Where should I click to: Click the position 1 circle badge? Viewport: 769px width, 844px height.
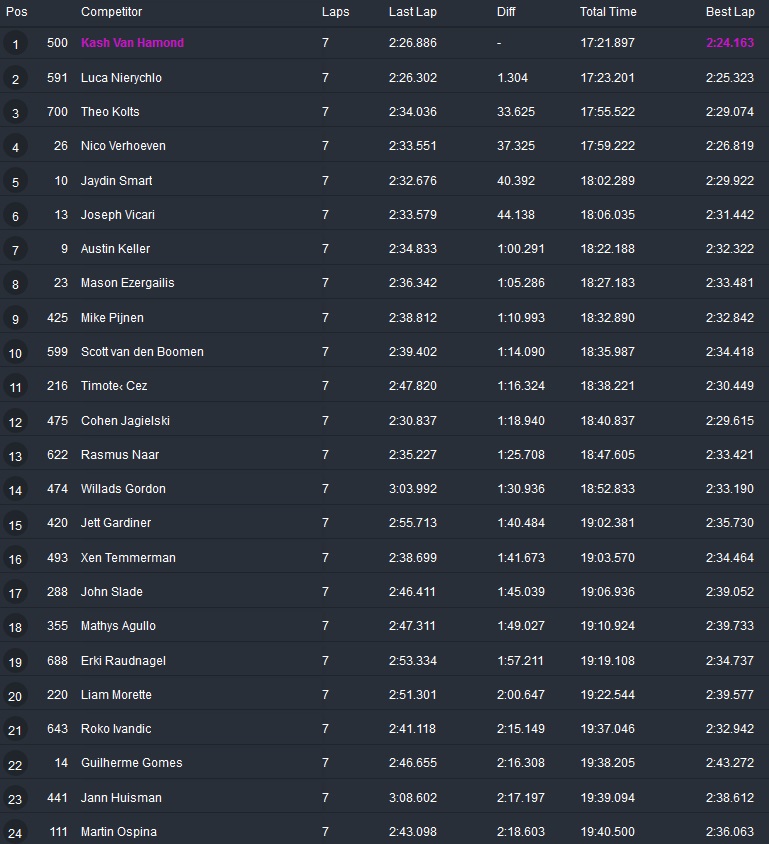16,44
